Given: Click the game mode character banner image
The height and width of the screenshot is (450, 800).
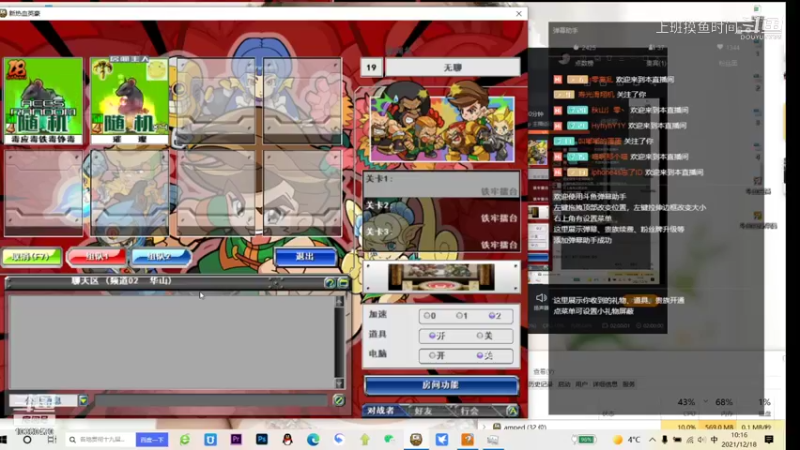Looking at the screenshot, I should 442,129.
